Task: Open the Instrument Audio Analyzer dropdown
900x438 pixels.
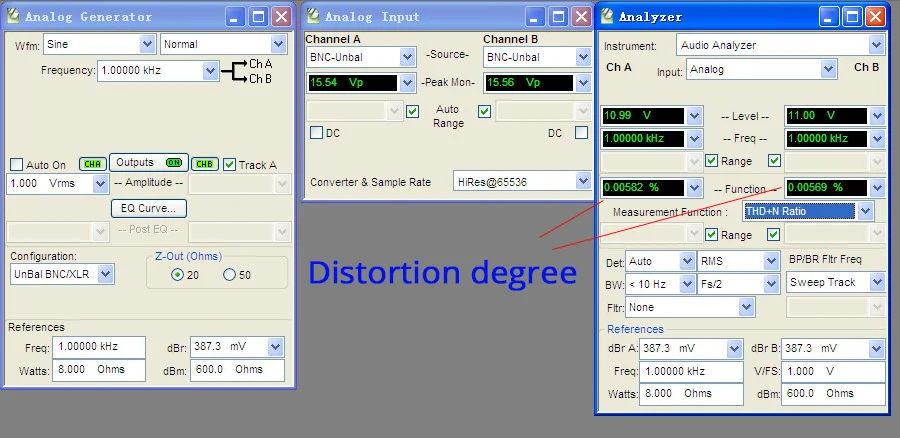Action: point(876,45)
